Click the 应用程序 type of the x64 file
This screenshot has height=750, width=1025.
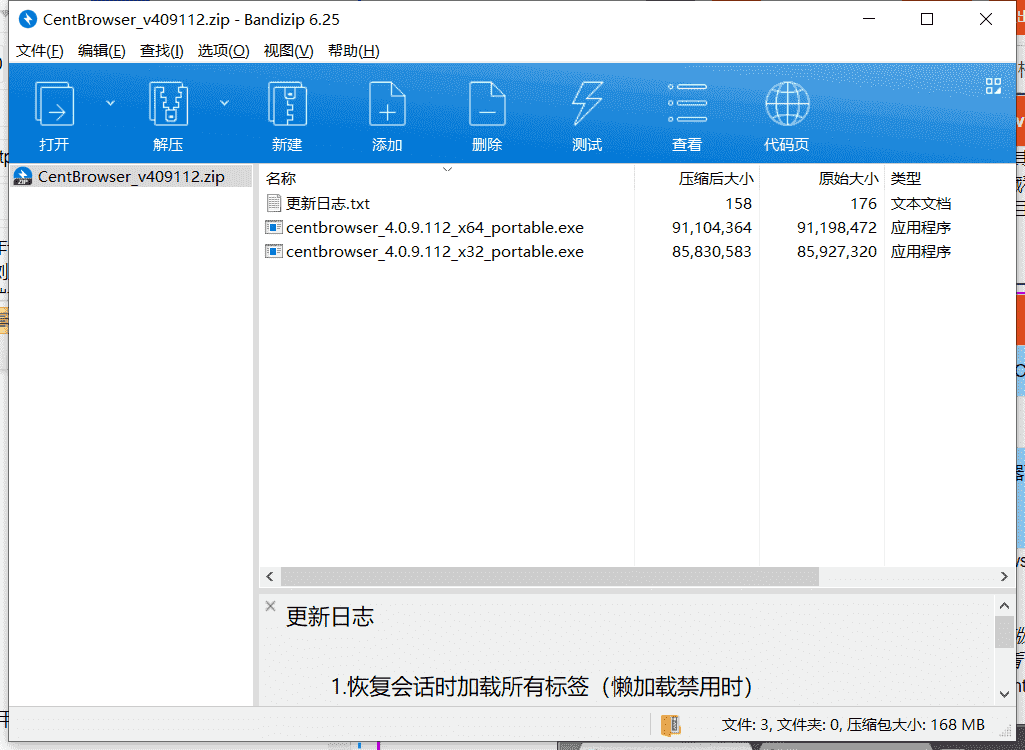pos(920,228)
